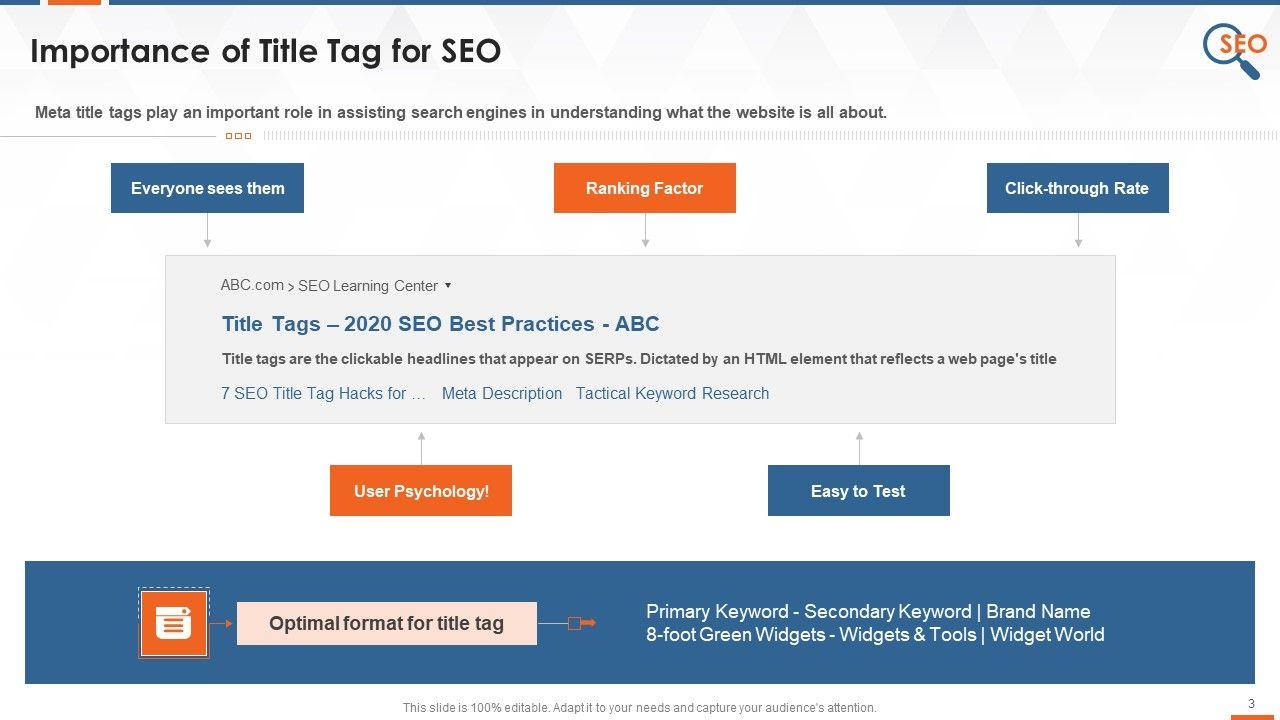Select the slide title heading text
The width and height of the screenshot is (1280, 720).
coord(265,52)
